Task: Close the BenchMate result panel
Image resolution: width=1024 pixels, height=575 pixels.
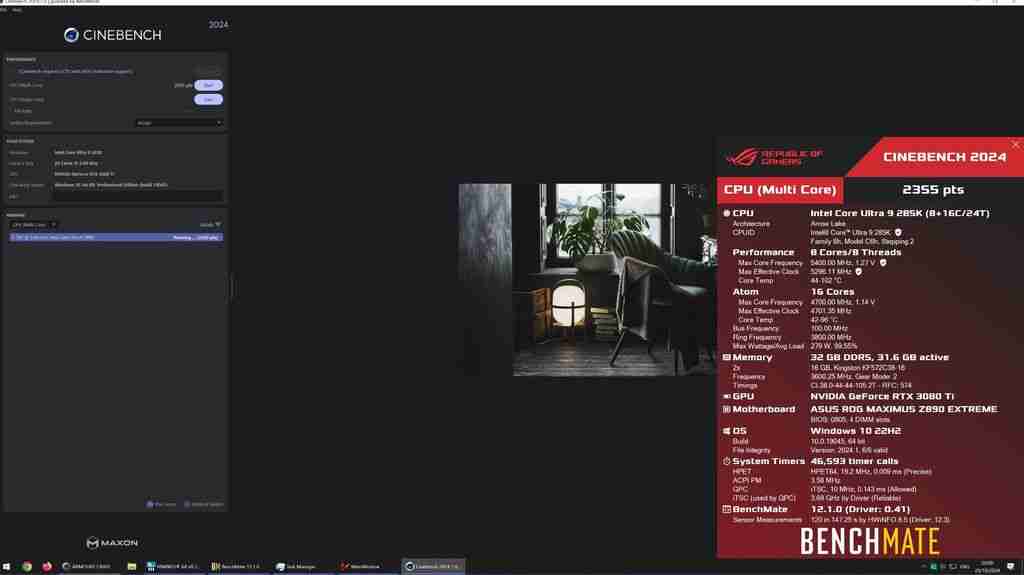Action: pyautogui.click(x=1016, y=144)
